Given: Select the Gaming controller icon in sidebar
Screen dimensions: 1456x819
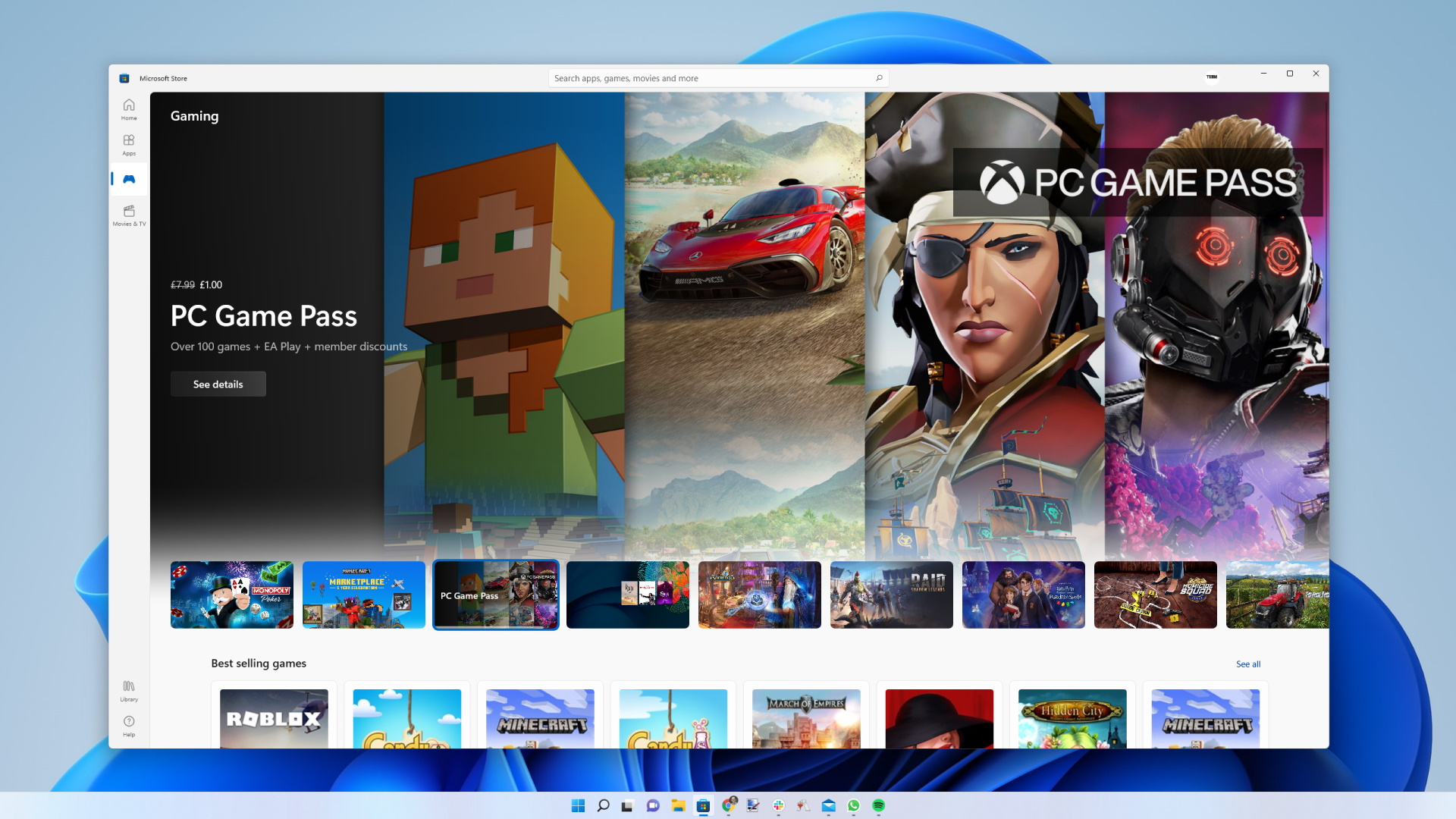Looking at the screenshot, I should tap(129, 180).
